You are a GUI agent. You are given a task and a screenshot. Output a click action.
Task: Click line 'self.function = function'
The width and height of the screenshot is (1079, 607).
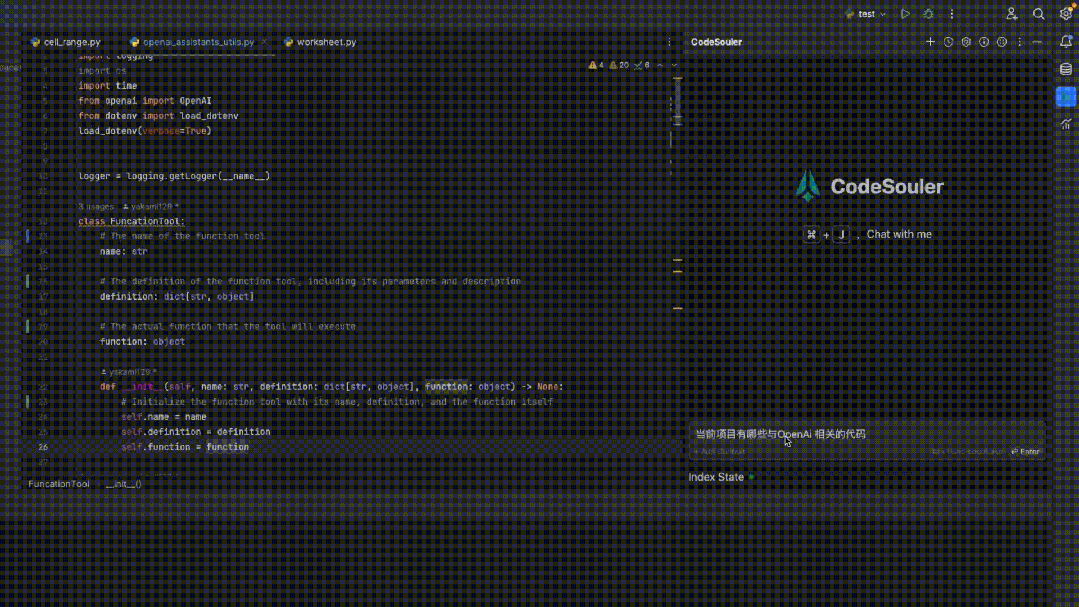(x=185, y=447)
